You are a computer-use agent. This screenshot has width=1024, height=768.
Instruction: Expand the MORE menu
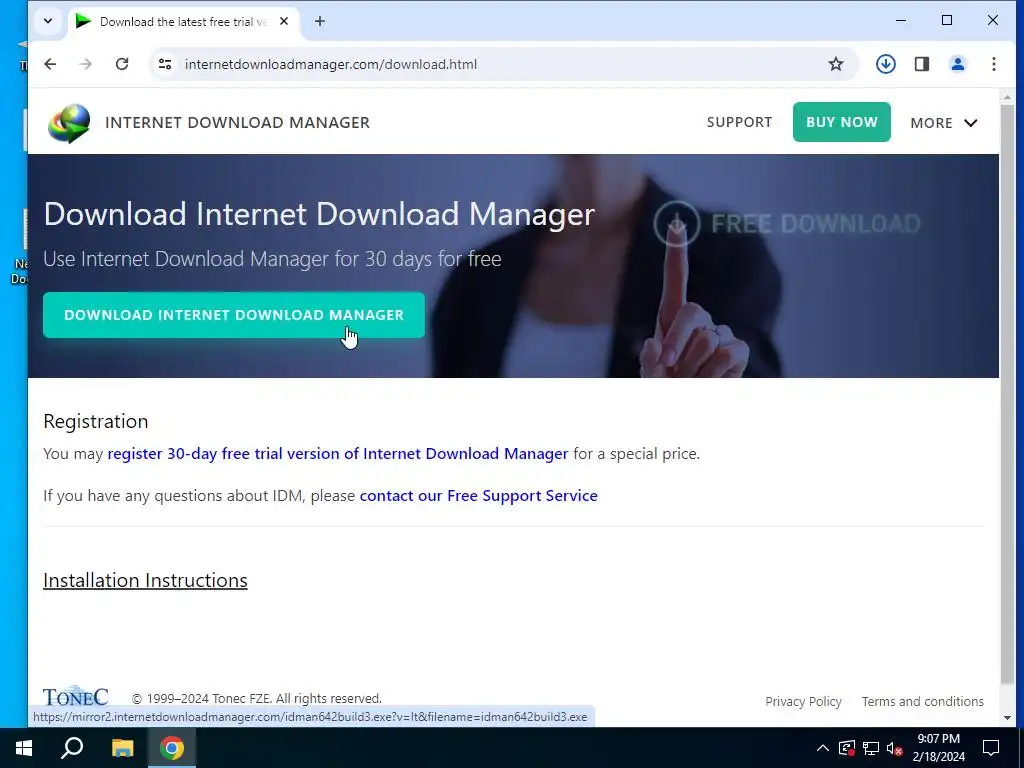(944, 123)
